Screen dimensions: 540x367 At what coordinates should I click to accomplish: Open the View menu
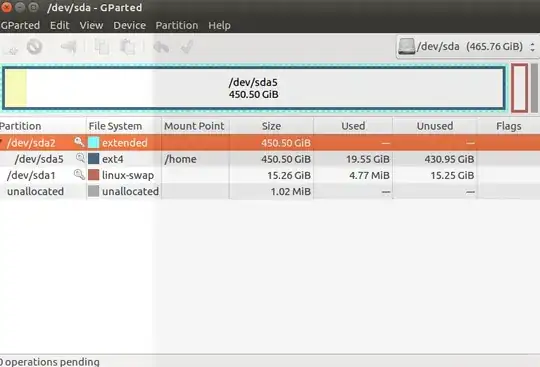[x=91, y=25]
